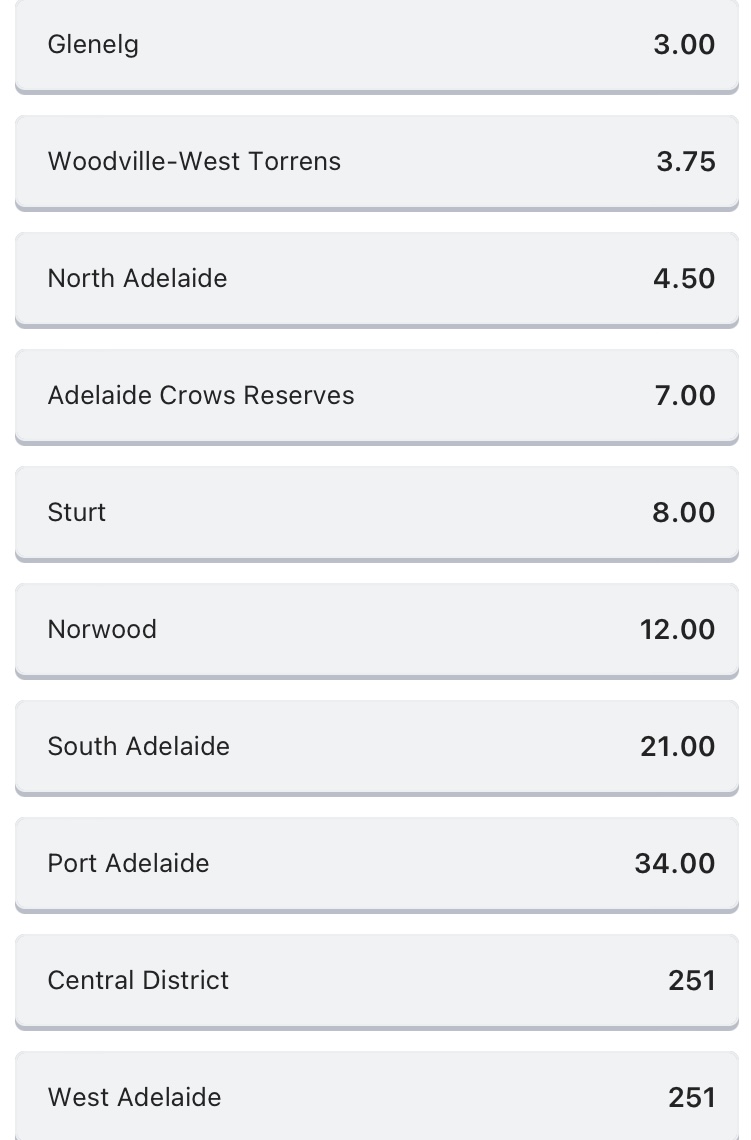Click the 3.00 odds for Glenelg

[684, 45]
